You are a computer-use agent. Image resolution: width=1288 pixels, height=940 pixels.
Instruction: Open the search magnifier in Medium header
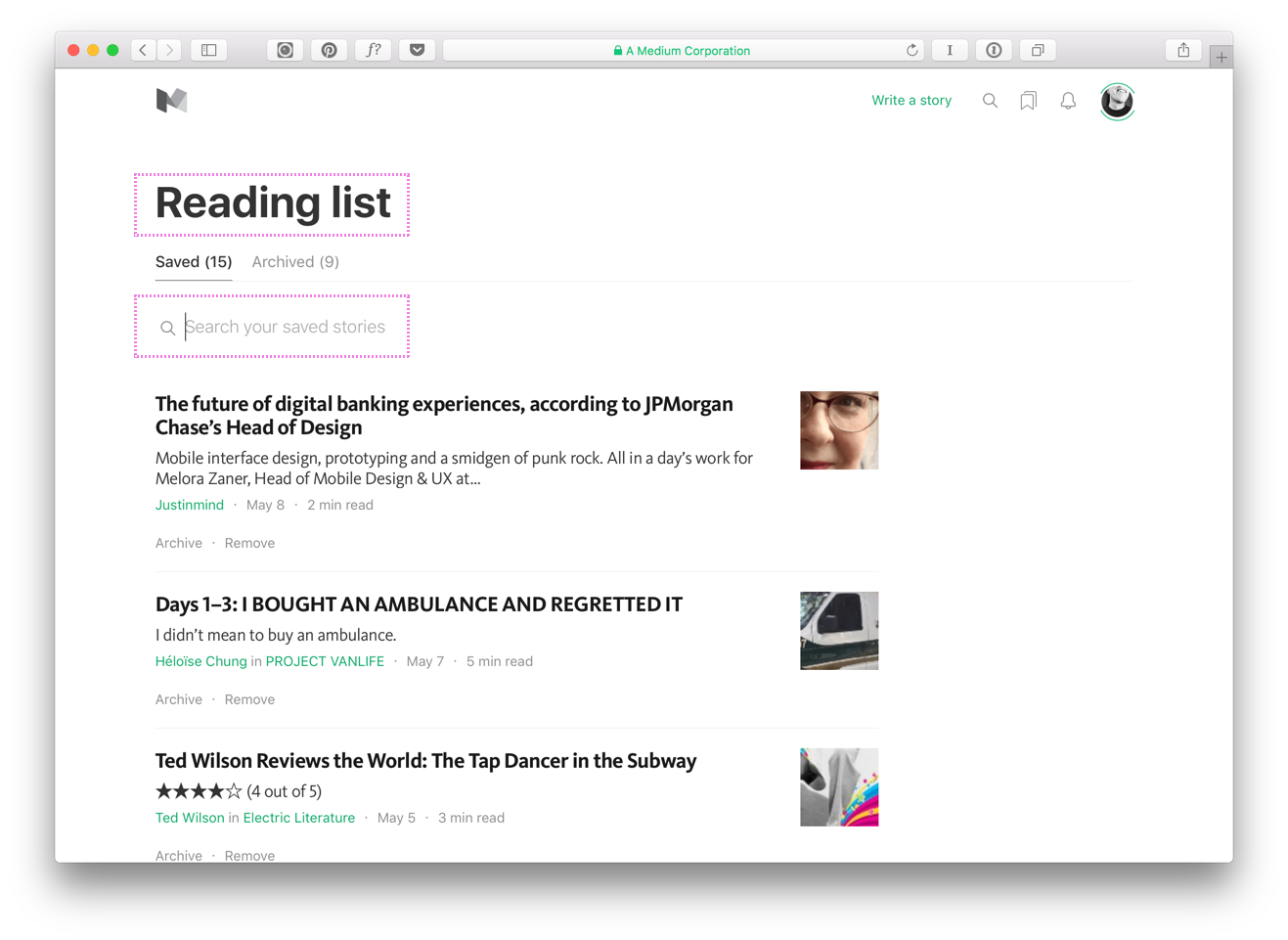click(990, 100)
